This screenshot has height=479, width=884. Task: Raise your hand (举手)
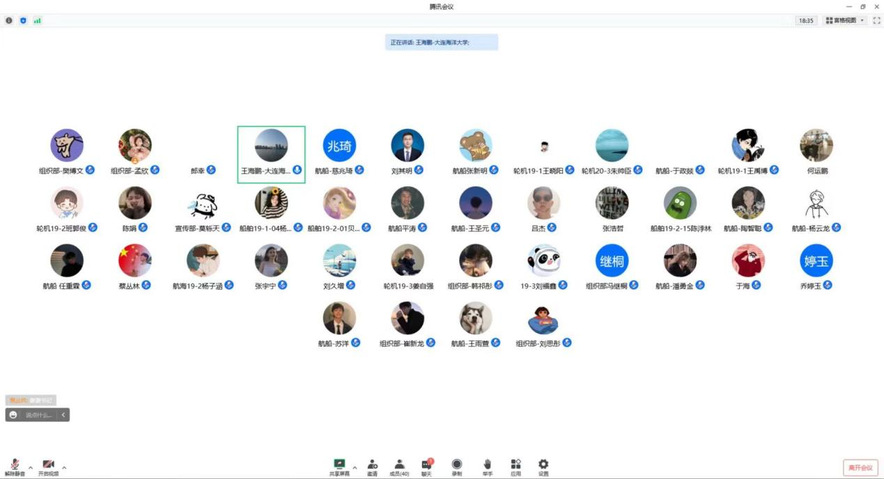pos(487,466)
